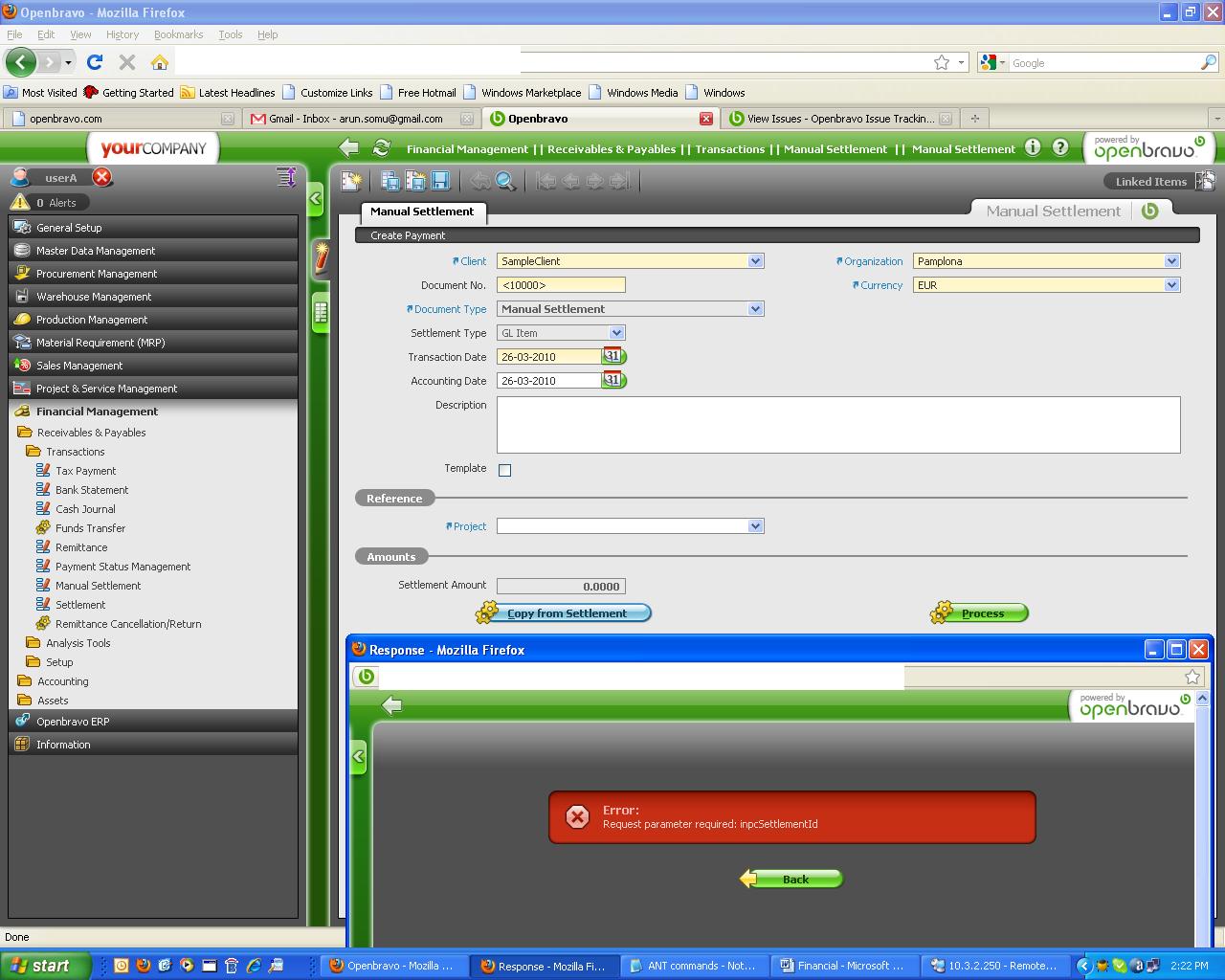Open Transaction Date calendar picker
This screenshot has height=980, width=1225.
[613, 356]
